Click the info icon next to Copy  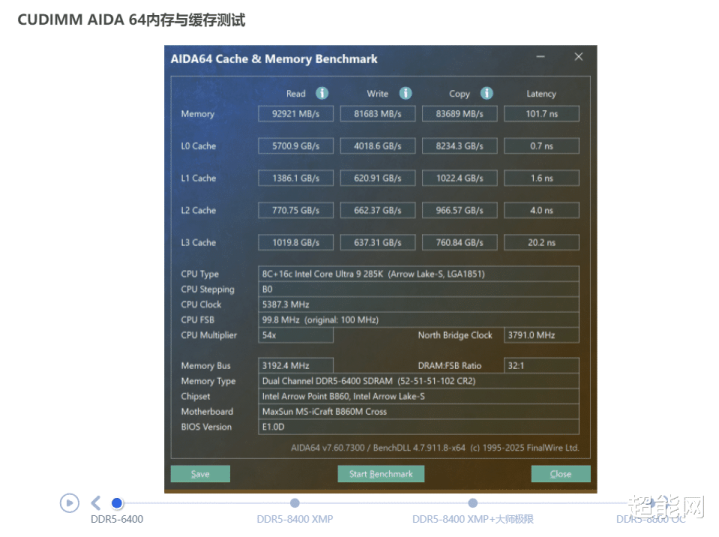click(x=486, y=93)
